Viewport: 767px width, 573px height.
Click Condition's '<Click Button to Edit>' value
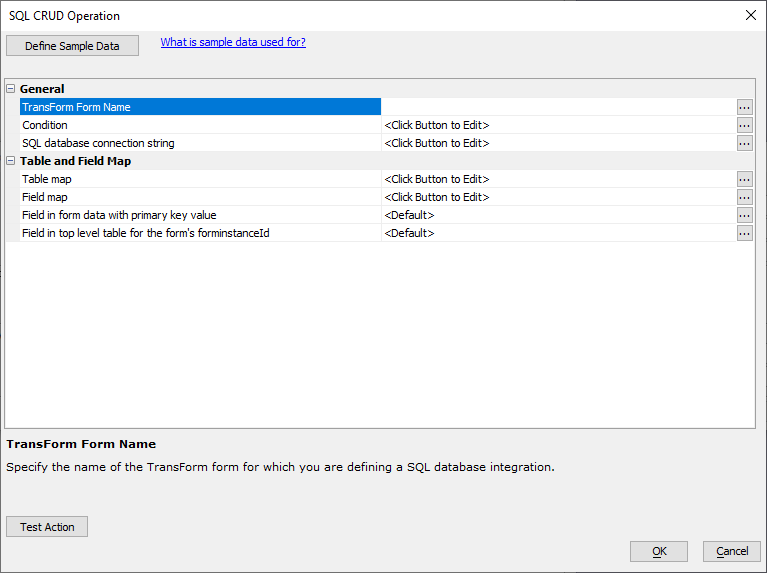437,125
